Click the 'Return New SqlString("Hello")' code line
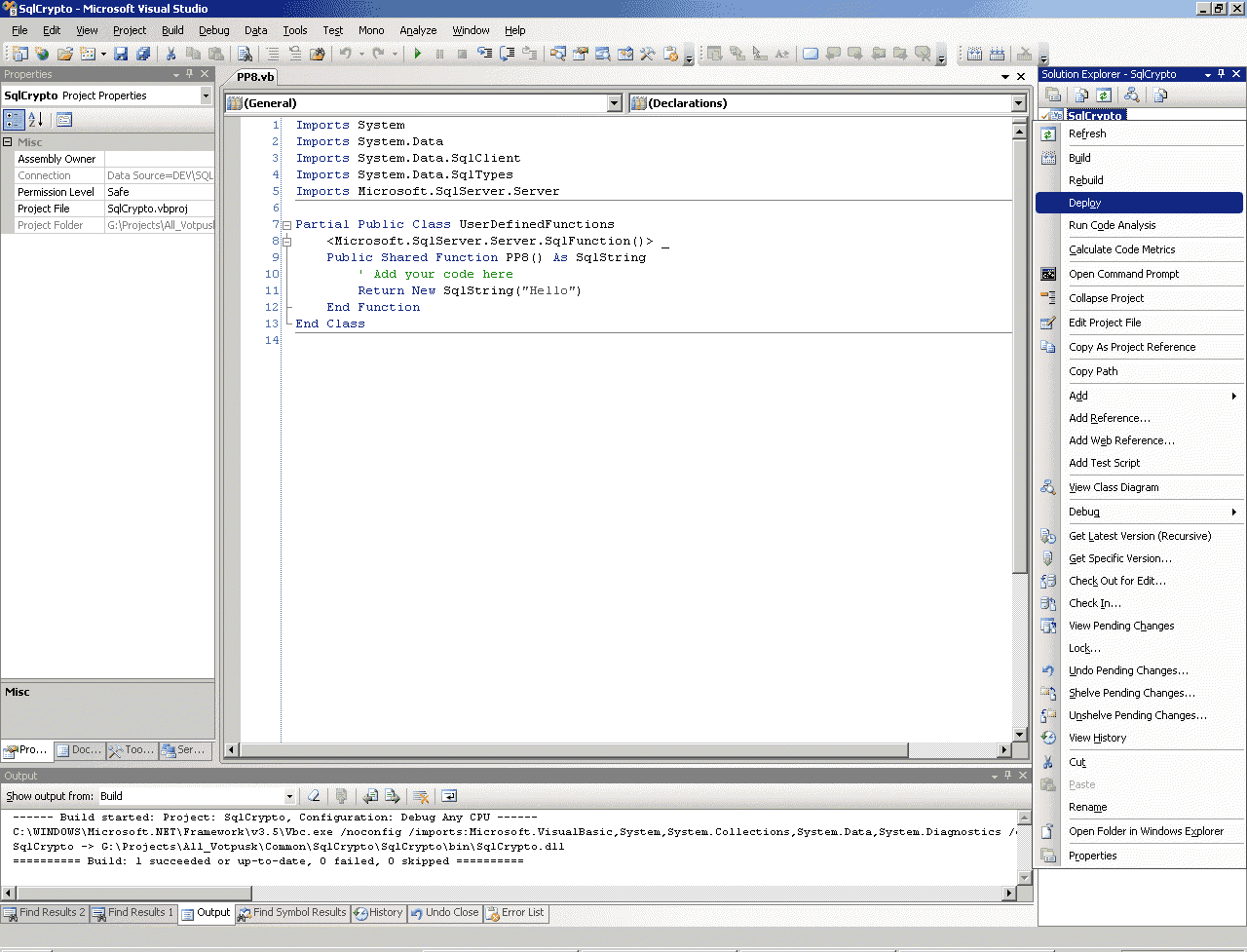This screenshot has height=952, width=1247. click(x=469, y=290)
